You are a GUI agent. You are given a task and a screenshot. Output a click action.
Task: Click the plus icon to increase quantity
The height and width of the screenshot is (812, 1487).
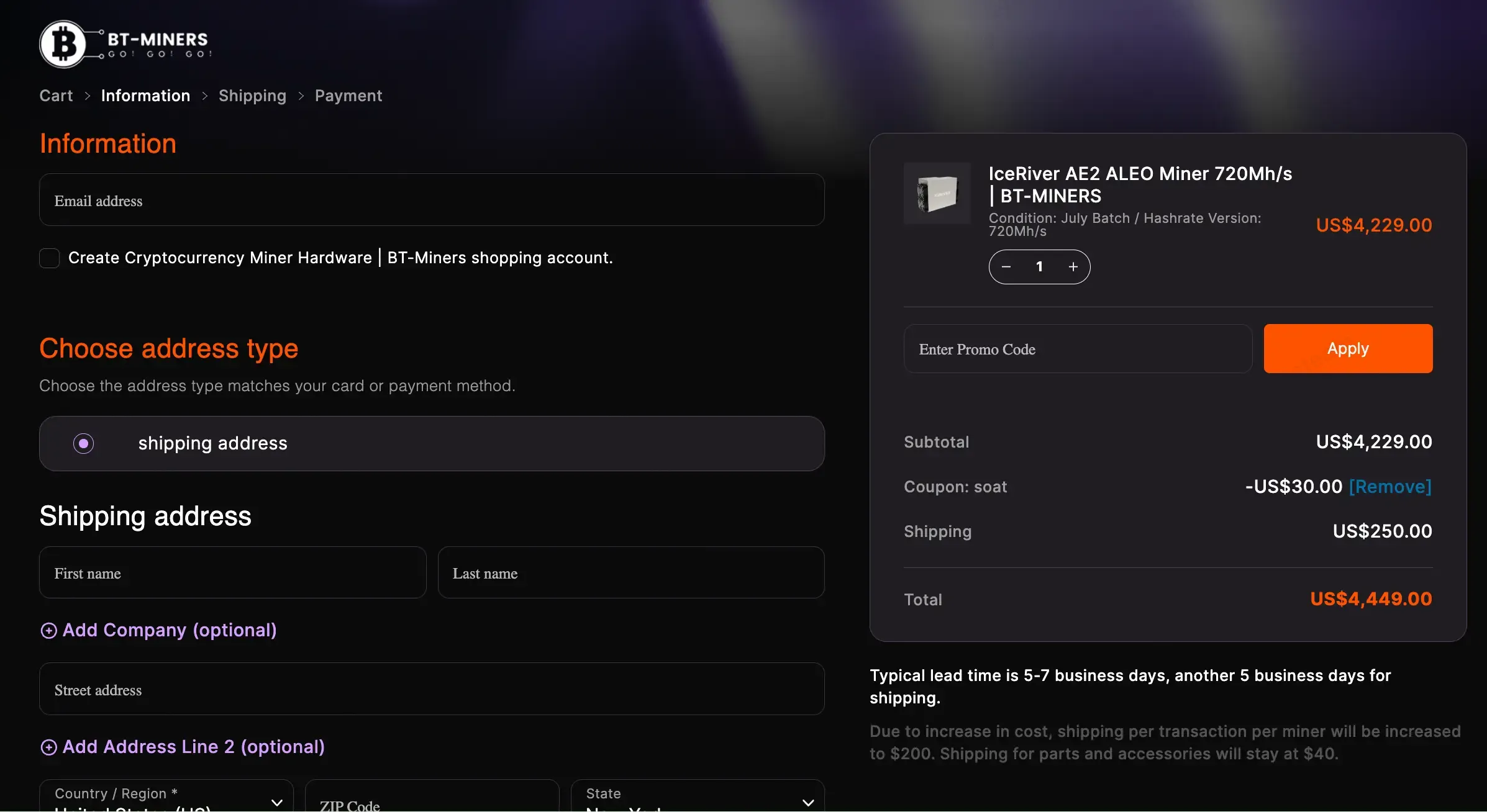(x=1073, y=266)
